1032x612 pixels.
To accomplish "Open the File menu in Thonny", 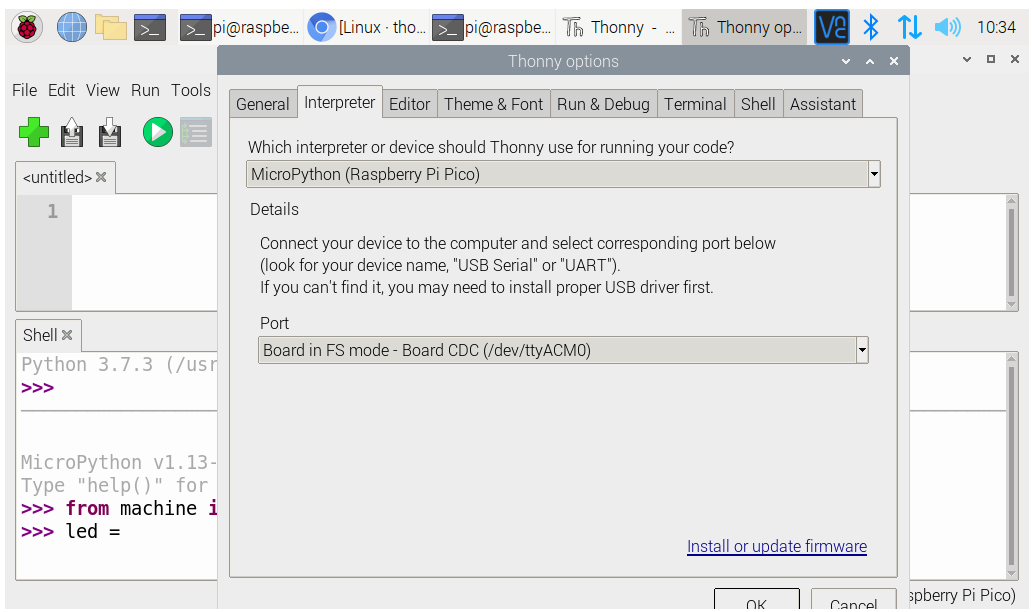I will point(24,90).
